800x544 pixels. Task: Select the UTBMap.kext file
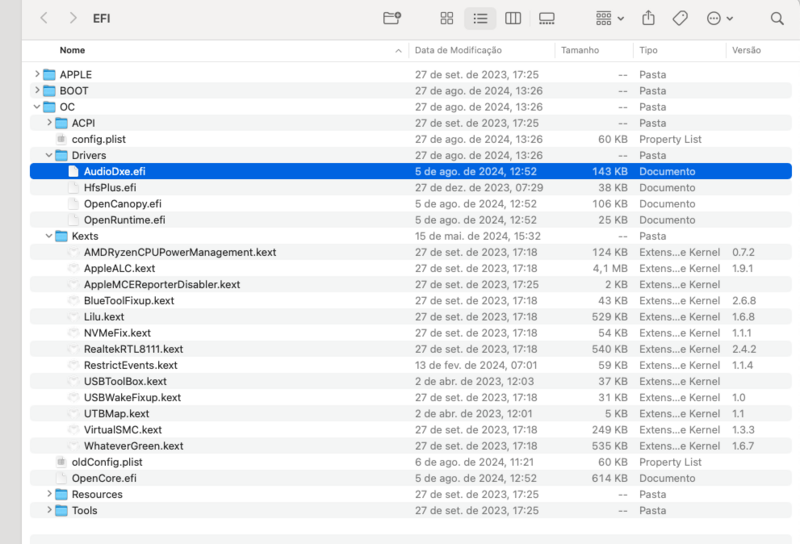[116, 414]
